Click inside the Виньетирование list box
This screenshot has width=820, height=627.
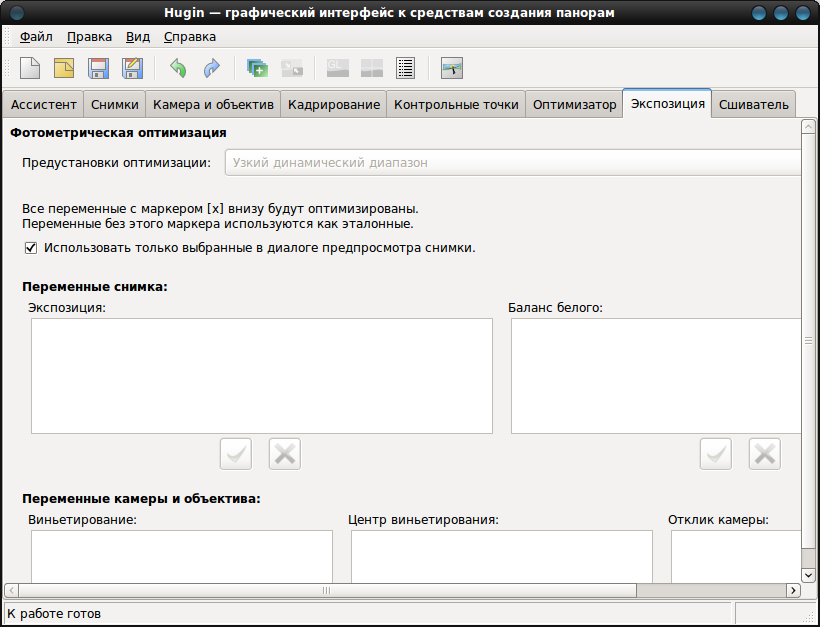click(x=182, y=556)
